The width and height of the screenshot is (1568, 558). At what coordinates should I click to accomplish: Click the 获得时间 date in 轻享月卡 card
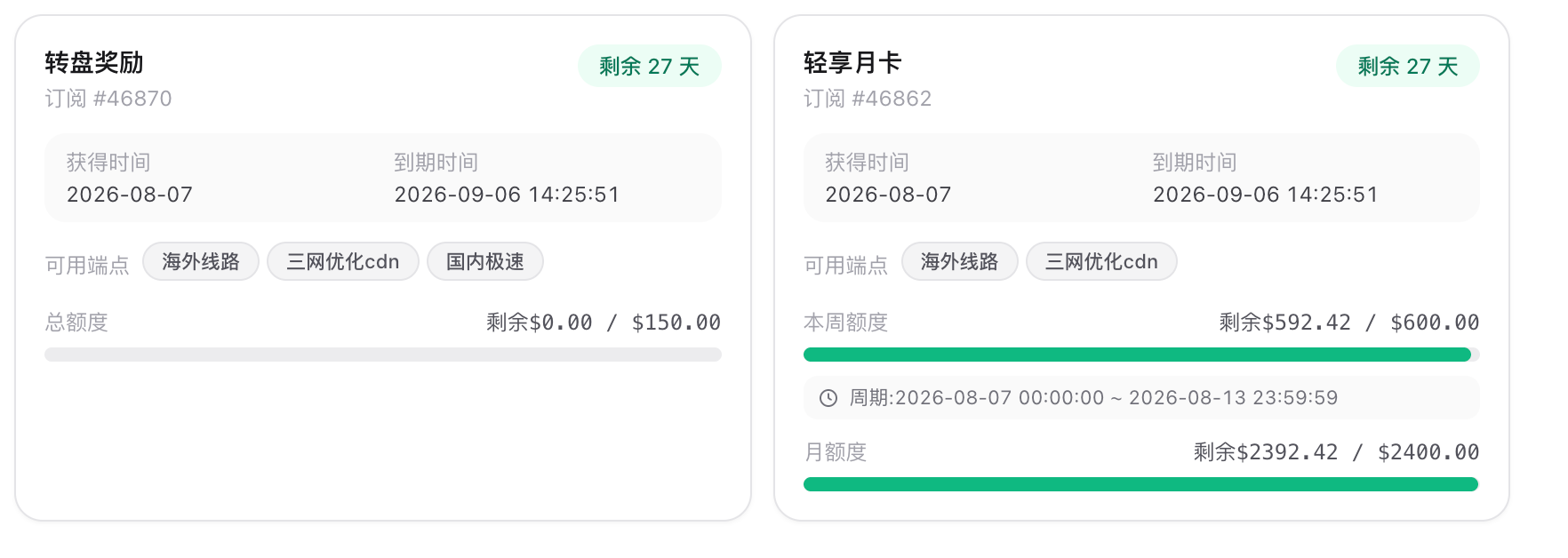888,195
